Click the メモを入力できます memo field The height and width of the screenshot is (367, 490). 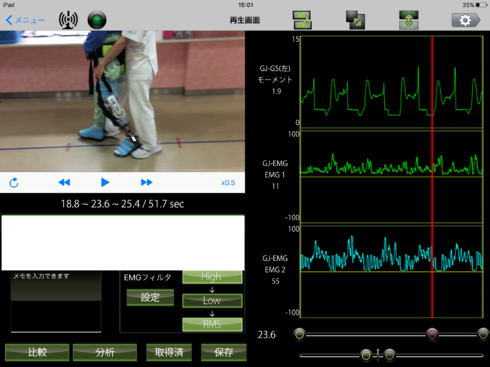click(x=56, y=302)
